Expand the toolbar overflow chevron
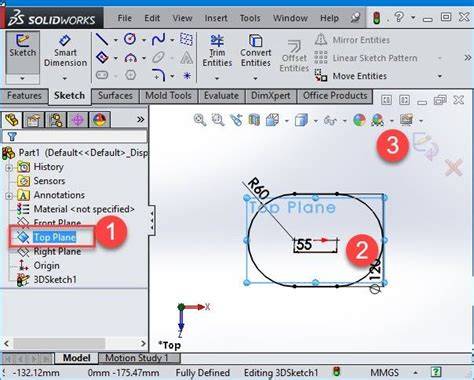Screen dimensions: 474x380 (468, 58)
